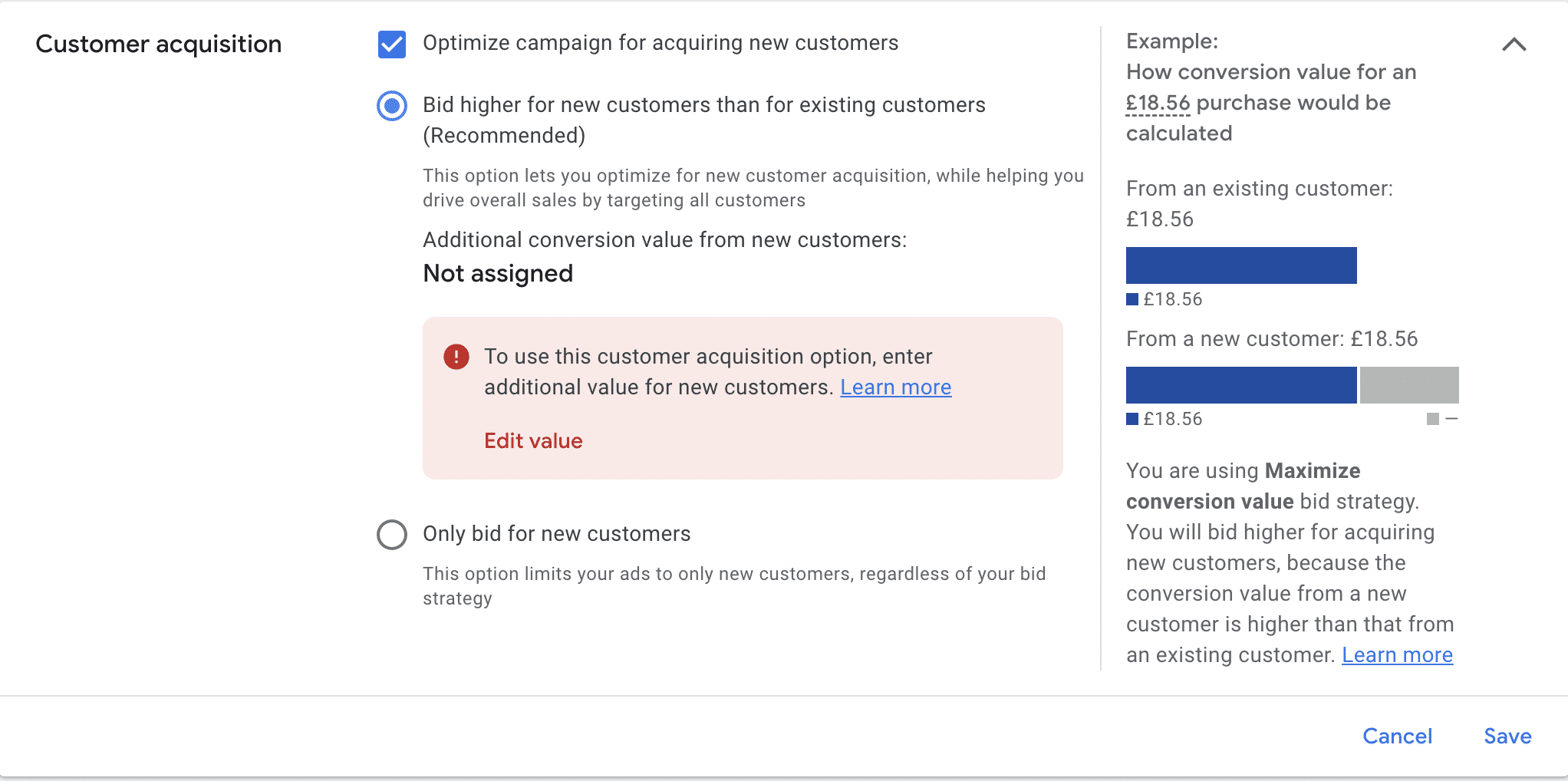Click the gray legend square with dash
The width and height of the screenshot is (1568, 781).
[x=1432, y=419]
